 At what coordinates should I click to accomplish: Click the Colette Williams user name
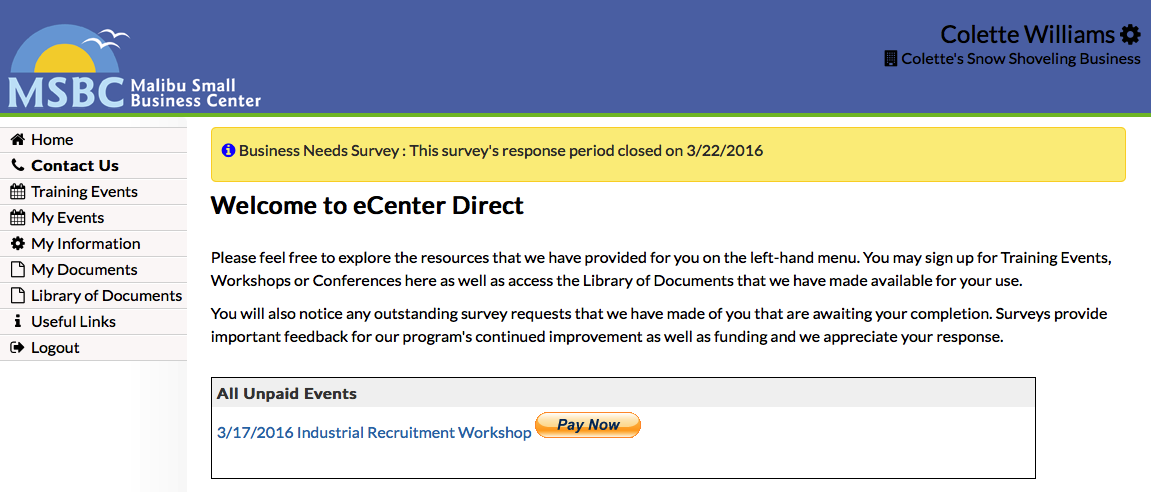click(1027, 35)
